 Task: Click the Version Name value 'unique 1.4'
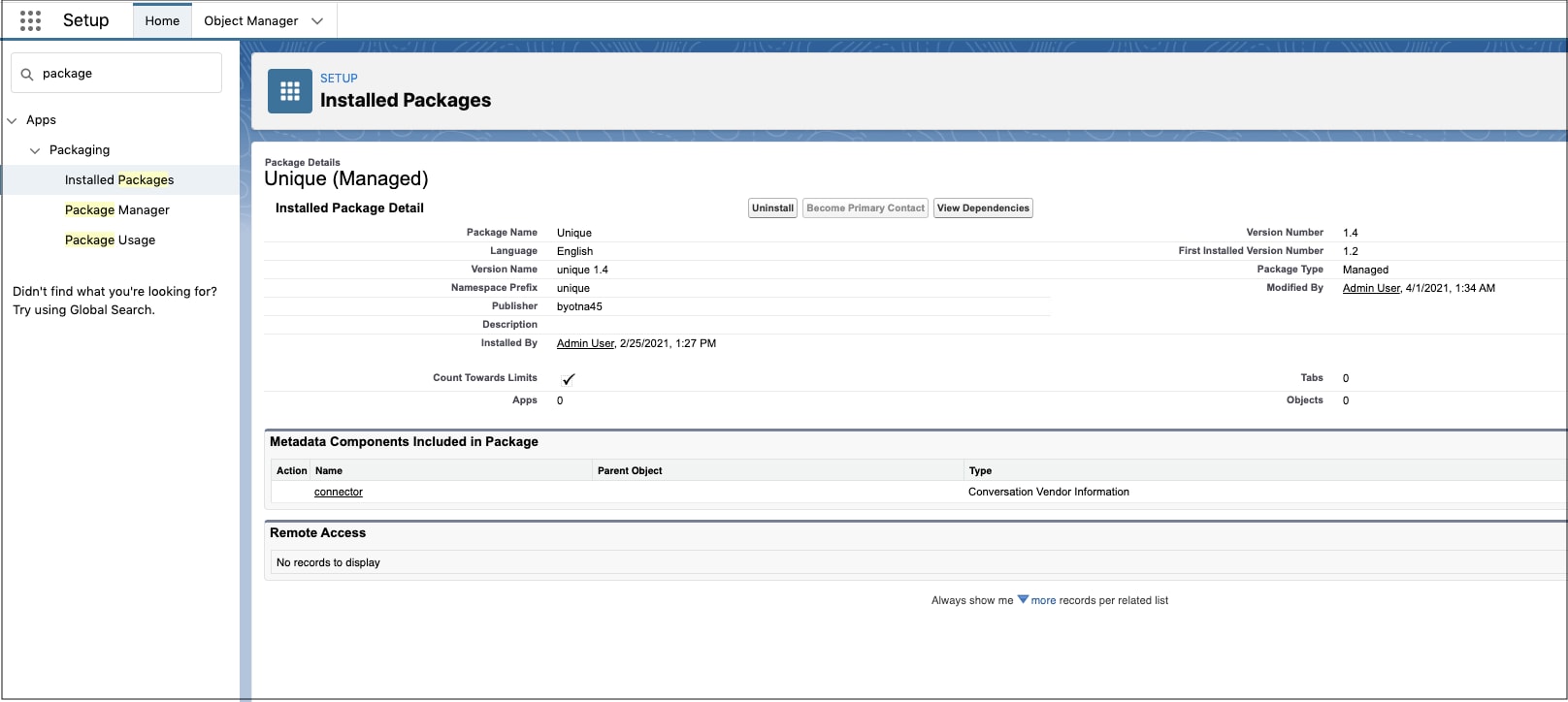click(x=582, y=271)
